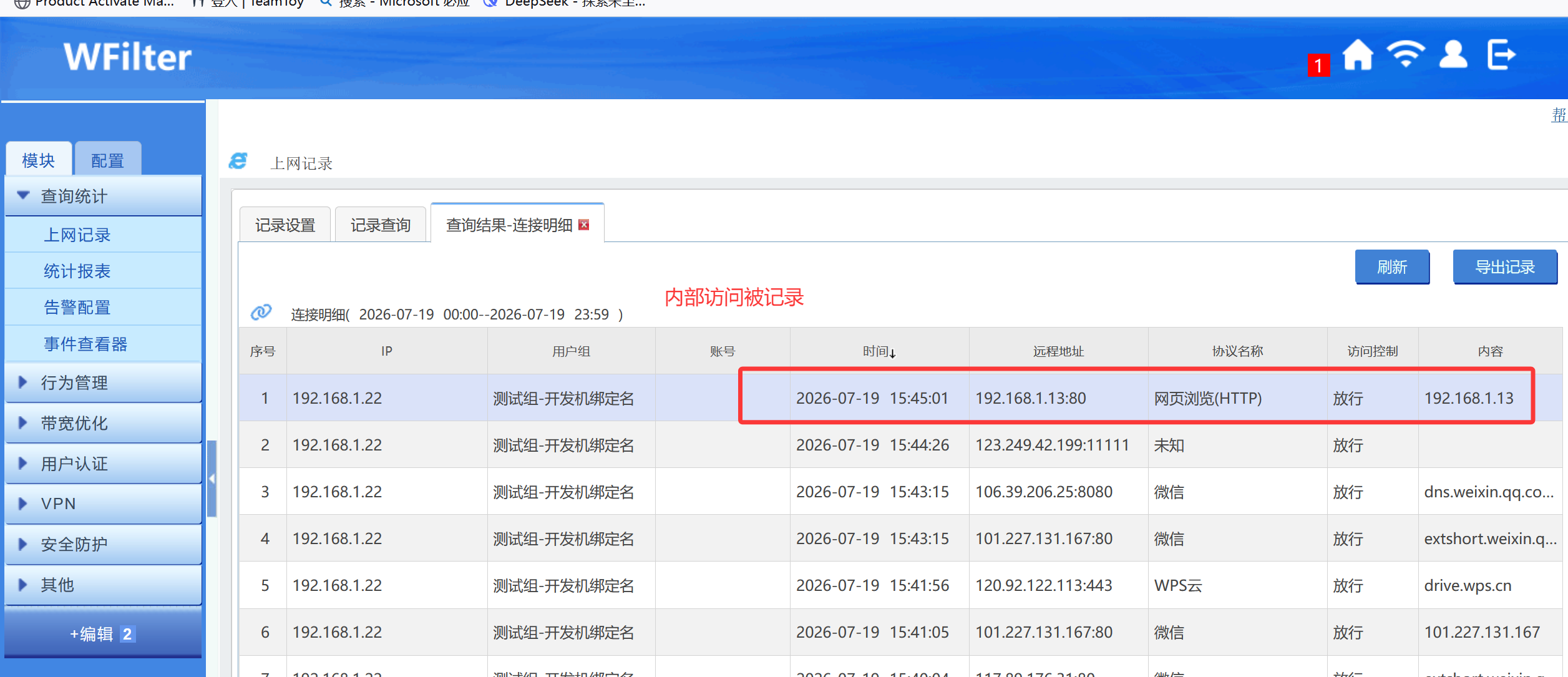Expand the 带宽优化 section
Image resolution: width=1568 pixels, height=677 pixels.
pos(104,423)
